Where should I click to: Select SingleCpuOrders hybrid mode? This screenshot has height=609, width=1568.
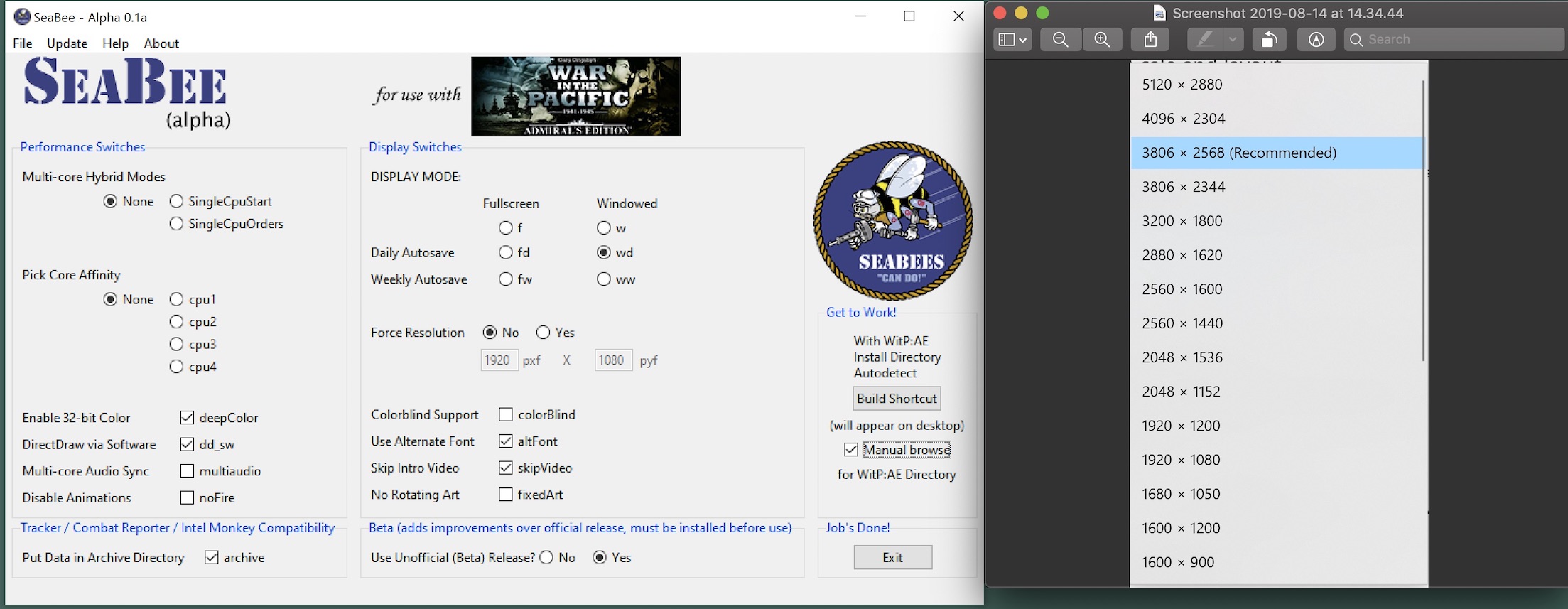pos(226,224)
